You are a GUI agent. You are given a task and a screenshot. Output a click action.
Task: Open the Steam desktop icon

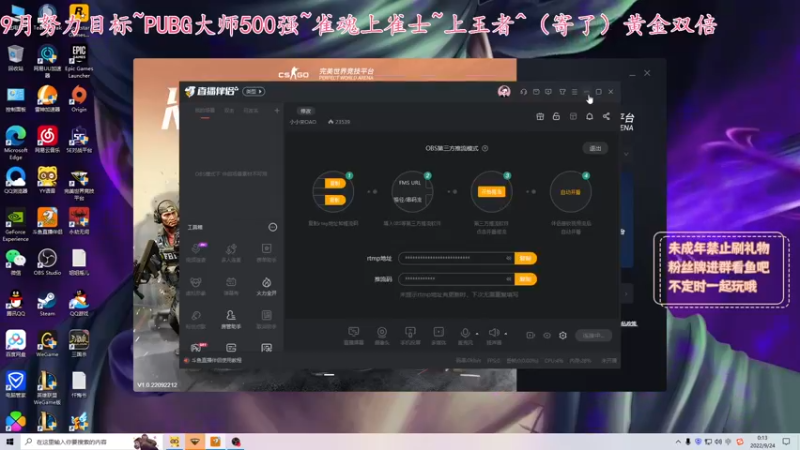47,304
